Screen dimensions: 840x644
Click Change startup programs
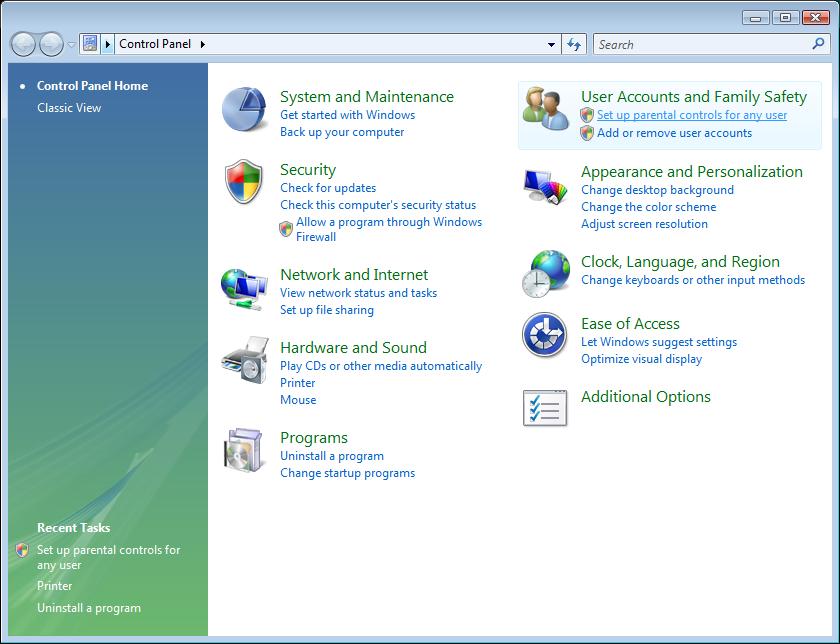coord(348,473)
